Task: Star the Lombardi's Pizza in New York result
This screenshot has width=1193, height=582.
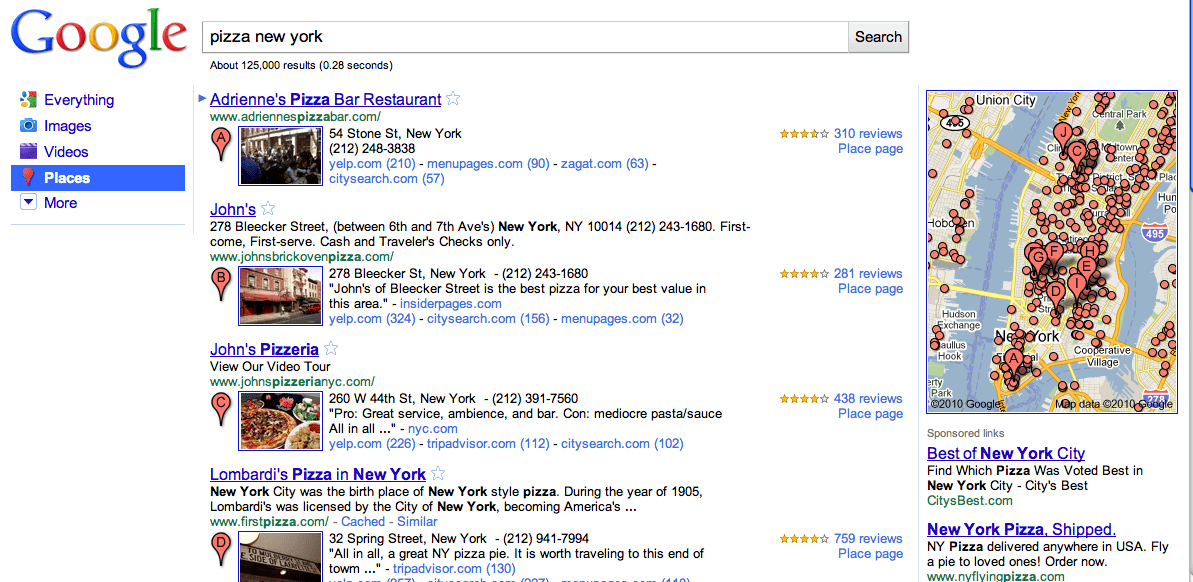Action: pos(438,474)
